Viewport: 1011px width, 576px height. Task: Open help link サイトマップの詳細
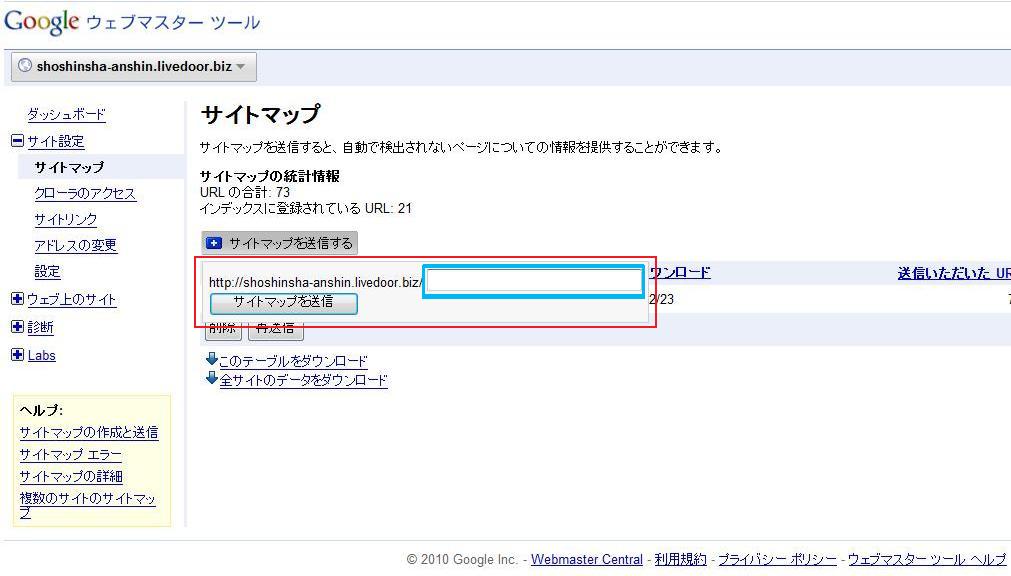(x=71, y=477)
